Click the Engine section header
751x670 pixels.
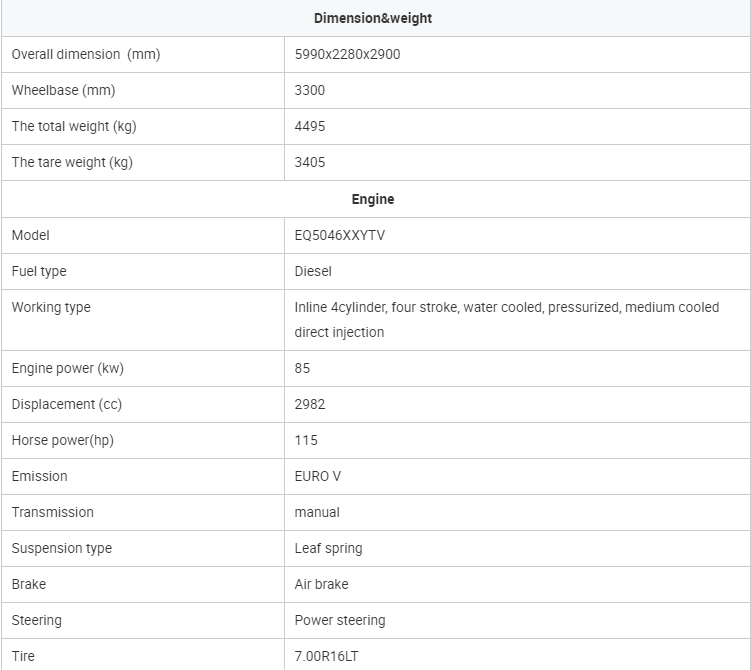pyautogui.click(x=373, y=199)
